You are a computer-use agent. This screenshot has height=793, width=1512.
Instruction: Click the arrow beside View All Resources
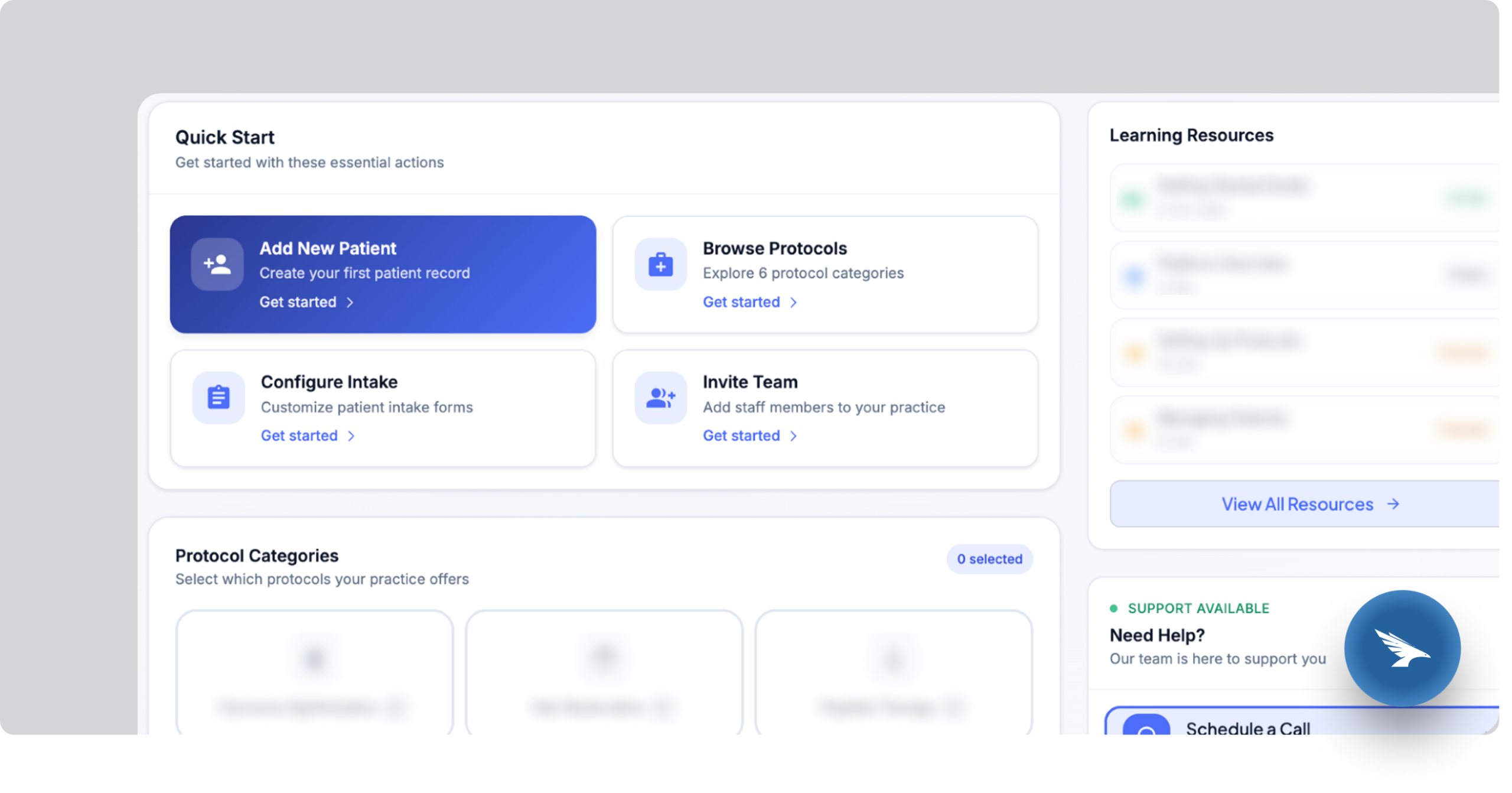[1394, 504]
